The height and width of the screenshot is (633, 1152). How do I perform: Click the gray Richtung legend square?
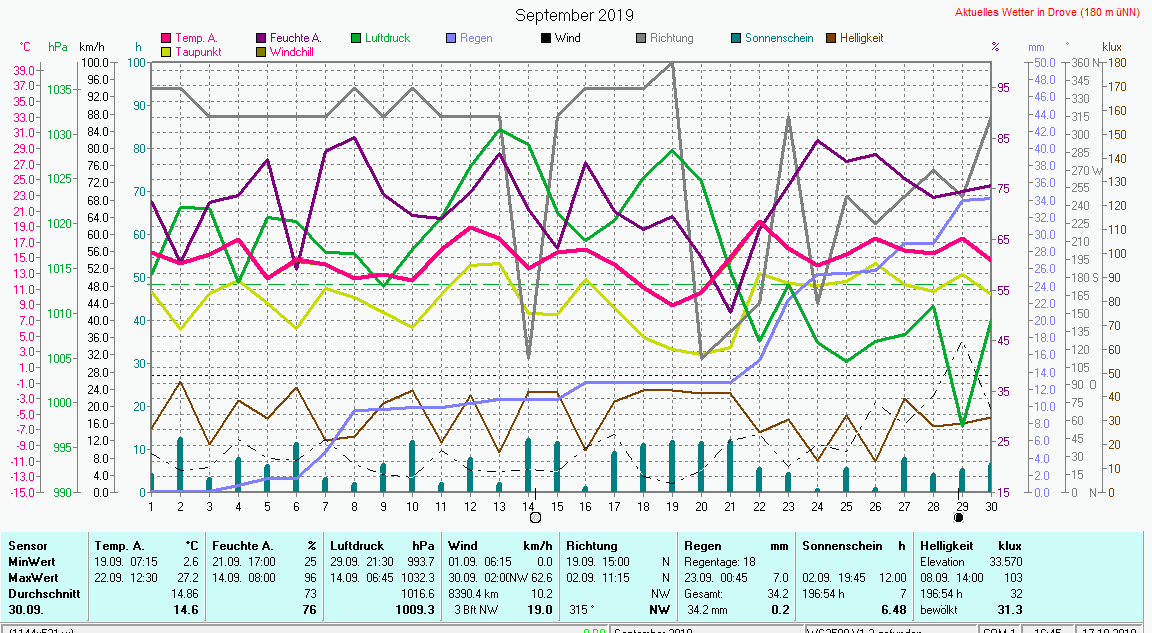(641, 38)
